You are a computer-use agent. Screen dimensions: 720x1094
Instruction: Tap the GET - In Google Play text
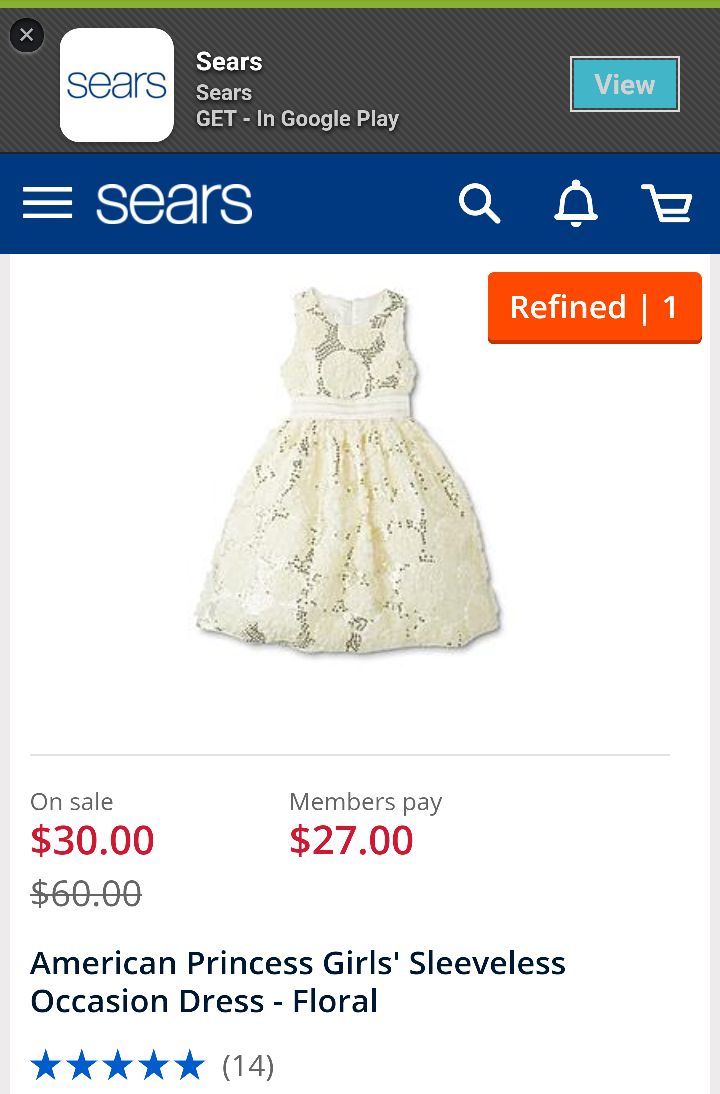point(297,119)
